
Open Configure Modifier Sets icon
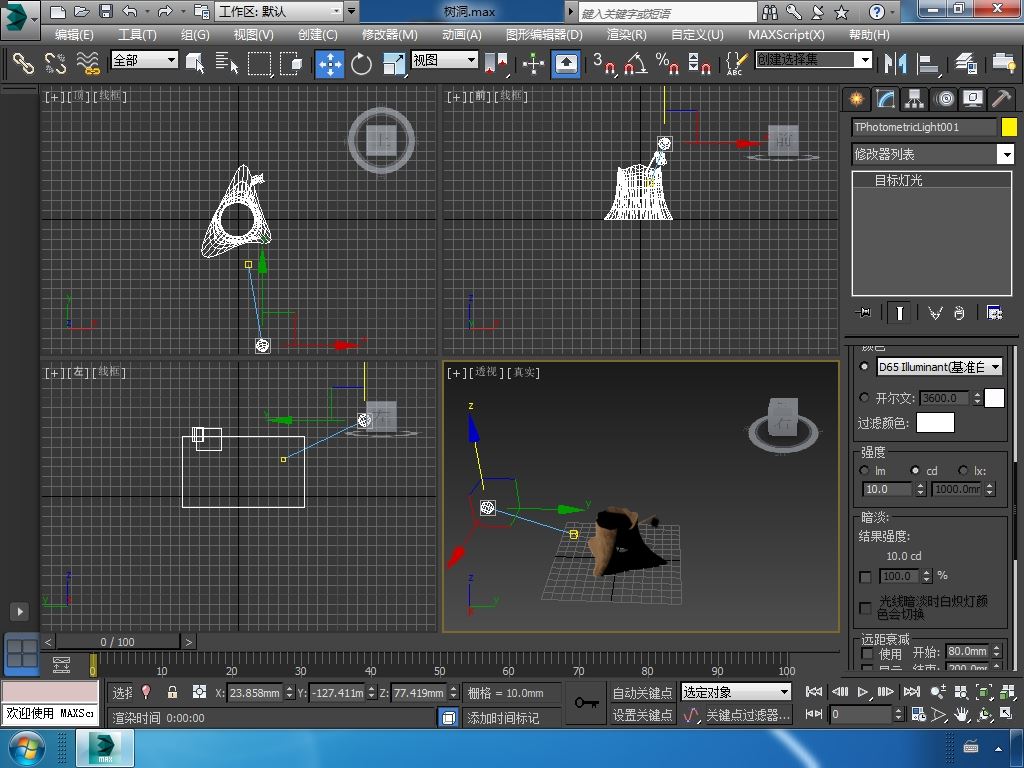pos(995,313)
